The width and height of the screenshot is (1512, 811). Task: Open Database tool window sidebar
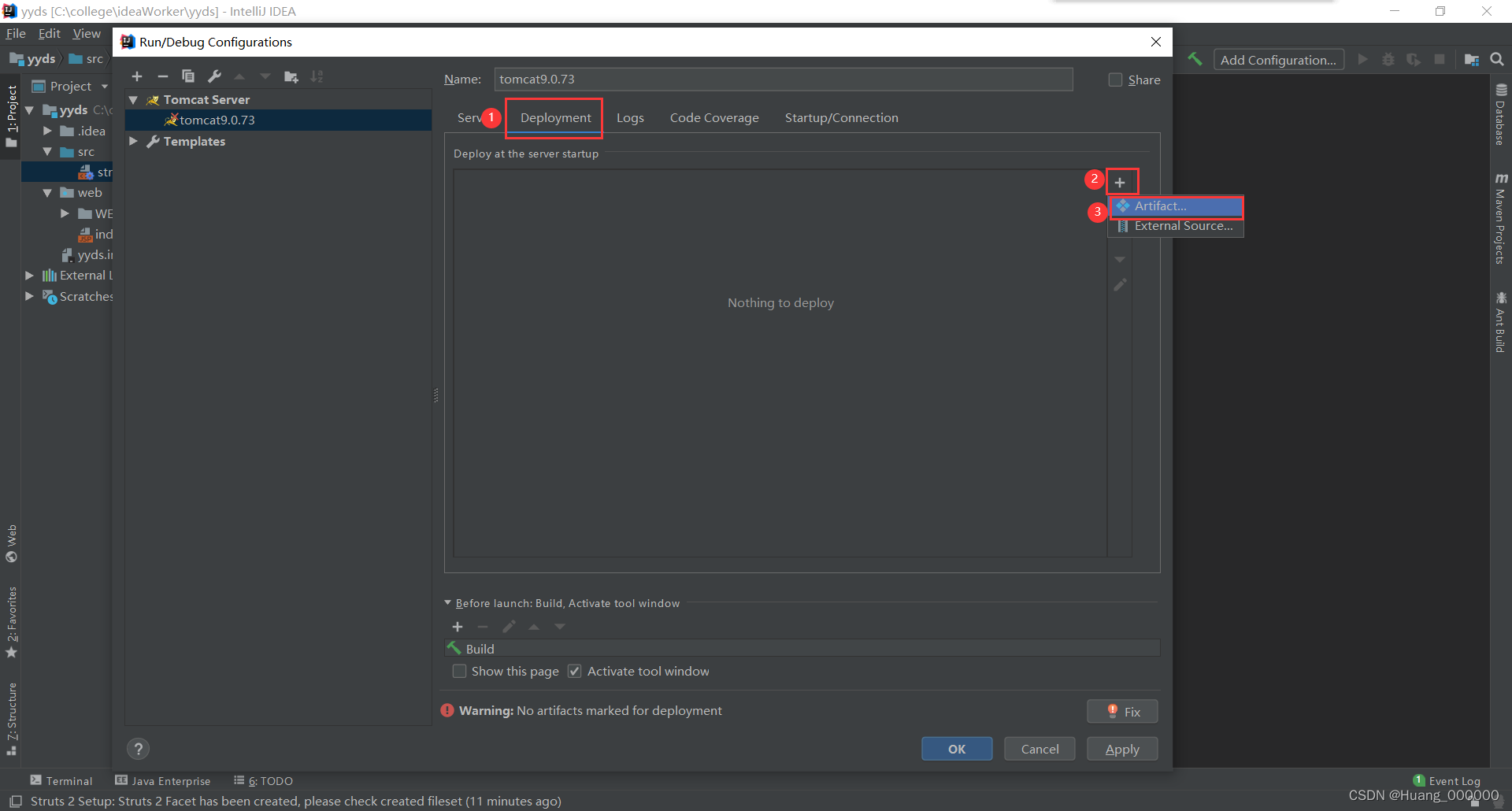point(1501,115)
